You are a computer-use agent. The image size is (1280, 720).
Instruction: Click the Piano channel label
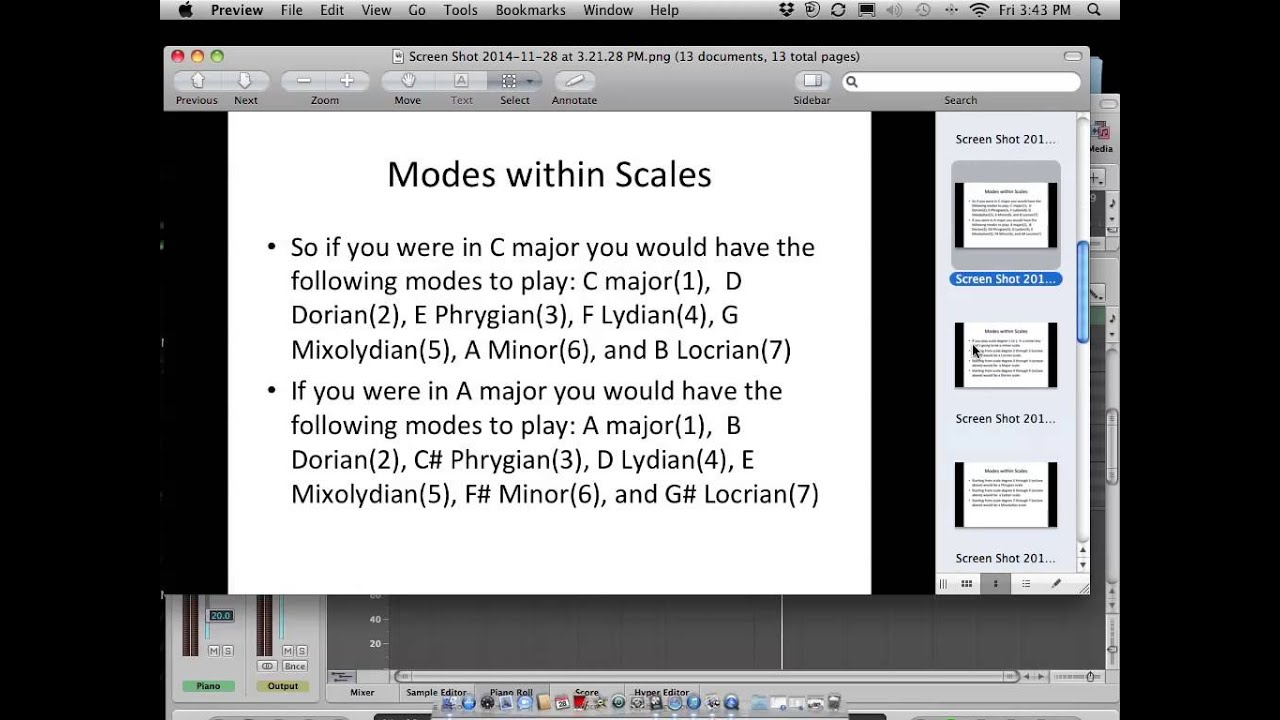tap(208, 686)
